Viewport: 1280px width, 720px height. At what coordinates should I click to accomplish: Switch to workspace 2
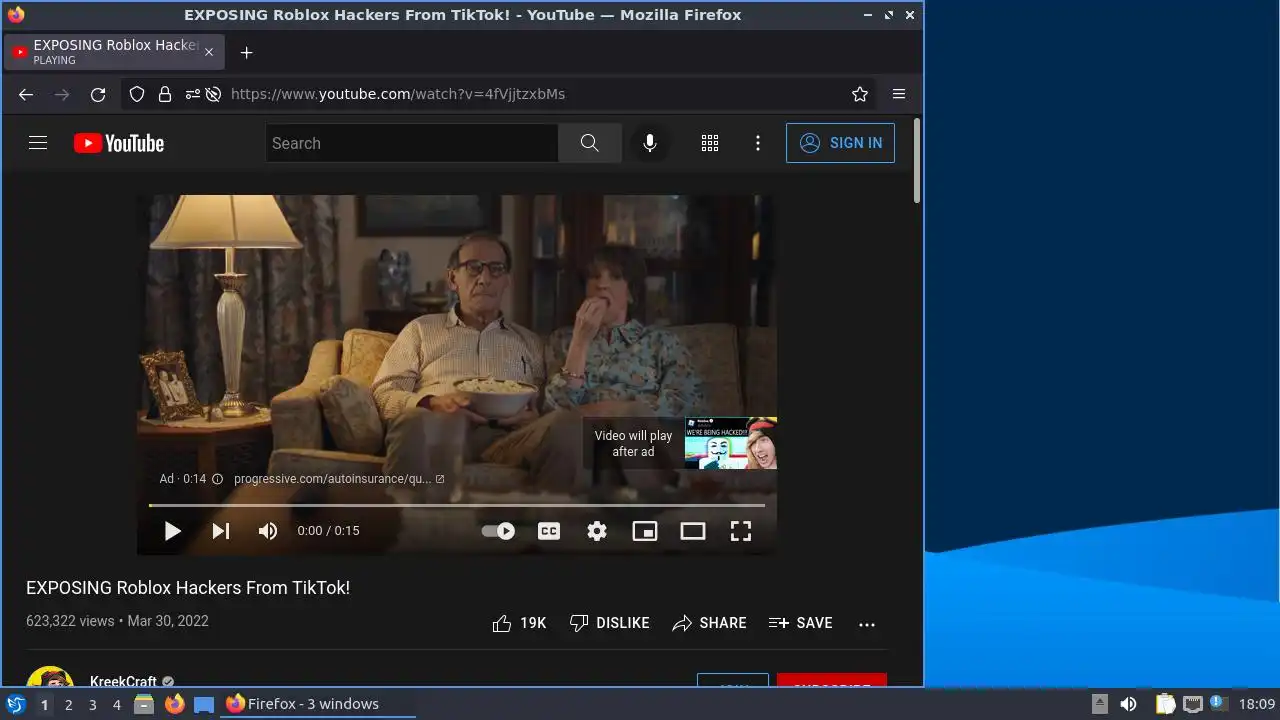68,704
